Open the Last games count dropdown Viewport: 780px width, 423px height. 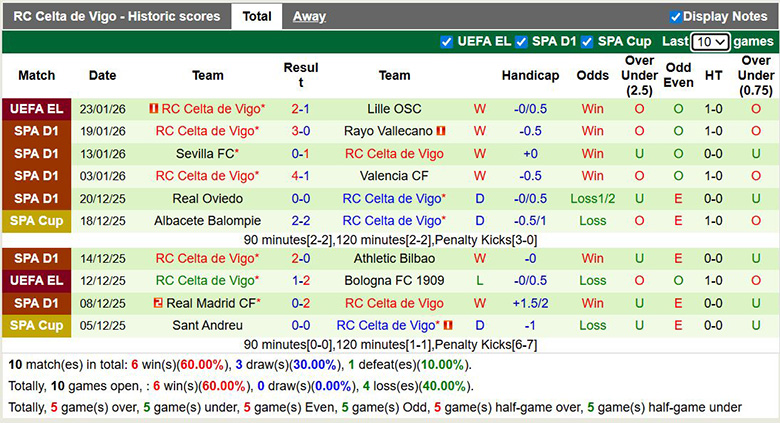[710, 42]
